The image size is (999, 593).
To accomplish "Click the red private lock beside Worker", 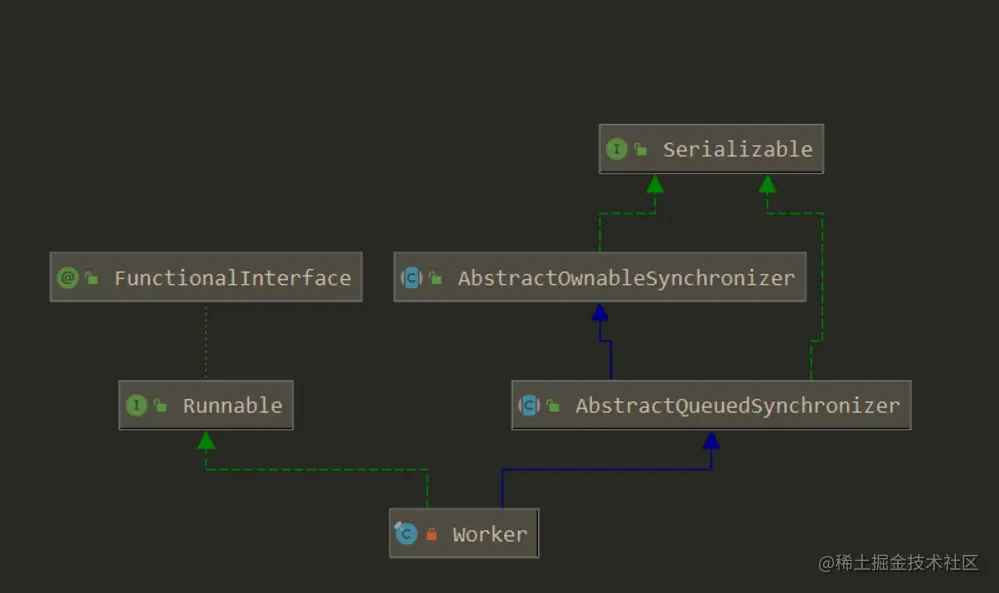I will click(x=431, y=534).
